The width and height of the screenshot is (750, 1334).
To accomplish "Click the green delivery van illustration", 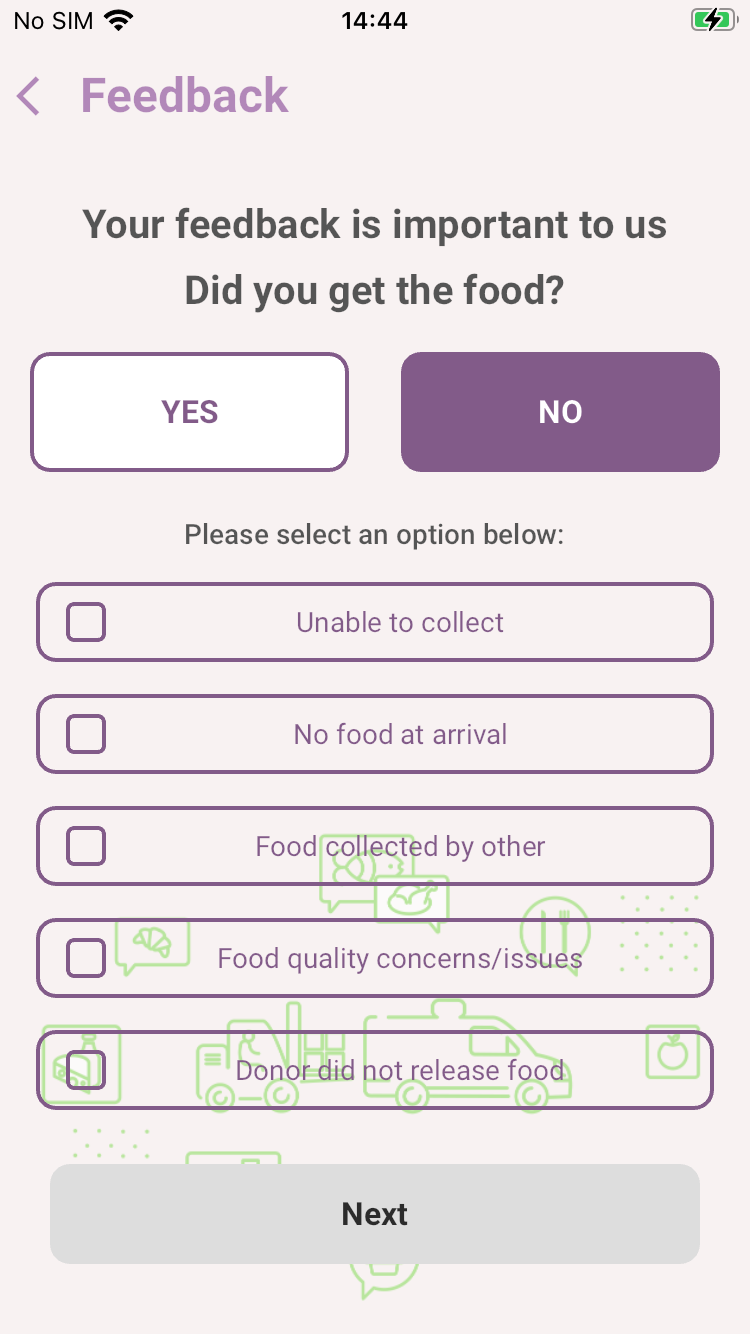I will point(465,1060).
